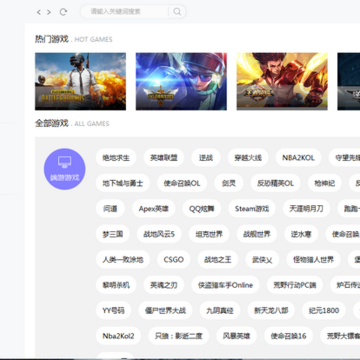This screenshot has height=360, width=360.
Task: Open the 战地风云5 game tag
Action: pos(159,234)
